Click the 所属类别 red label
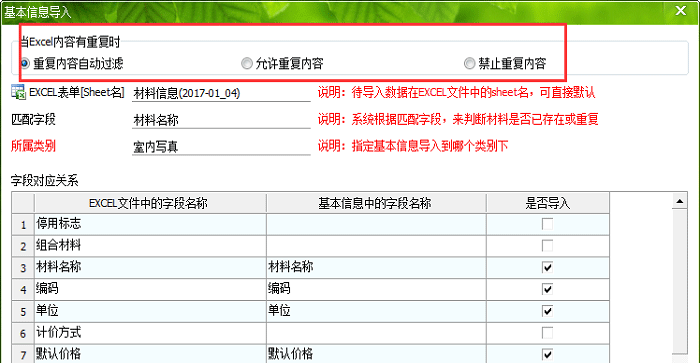700x363 pixels. (x=33, y=146)
